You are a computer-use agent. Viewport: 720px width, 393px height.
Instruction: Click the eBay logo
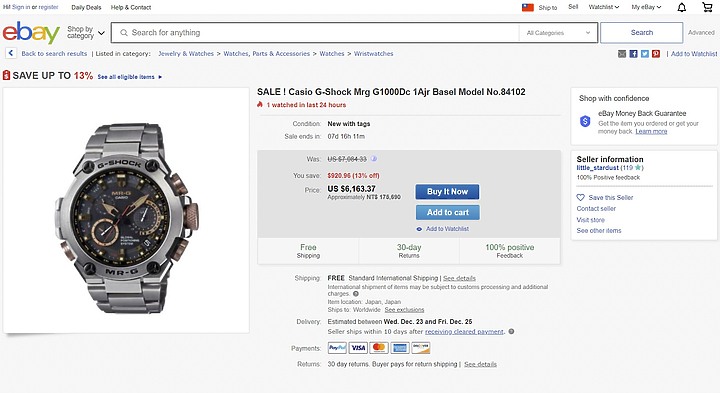[x=31, y=32]
